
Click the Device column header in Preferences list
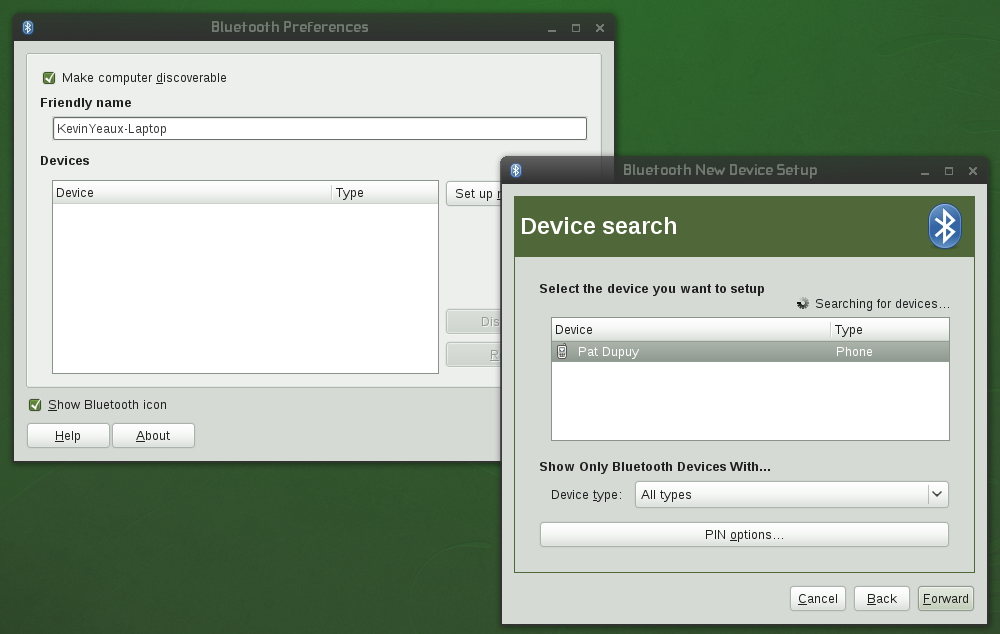point(192,193)
